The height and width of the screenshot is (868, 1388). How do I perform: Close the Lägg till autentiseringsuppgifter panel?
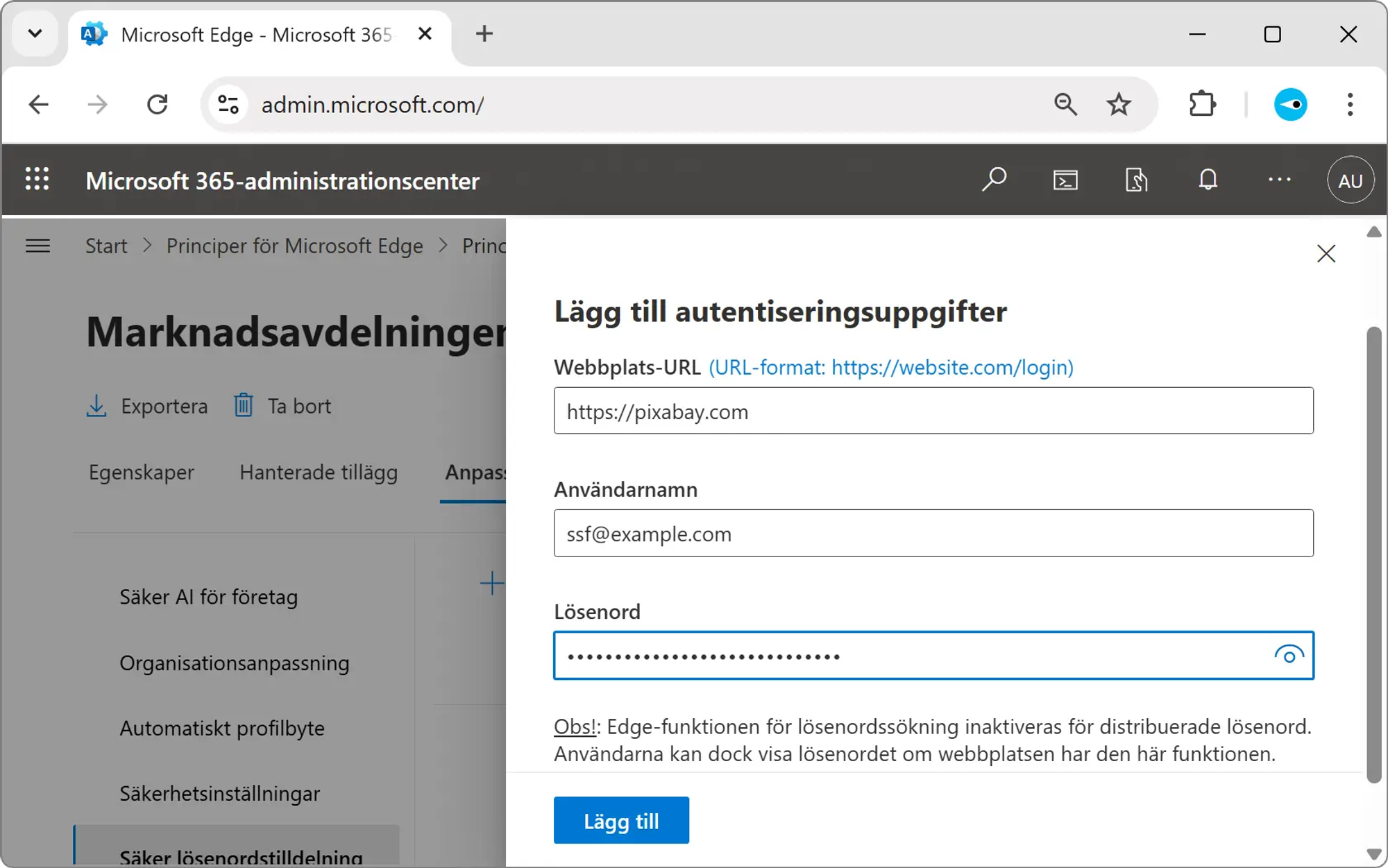(x=1326, y=254)
